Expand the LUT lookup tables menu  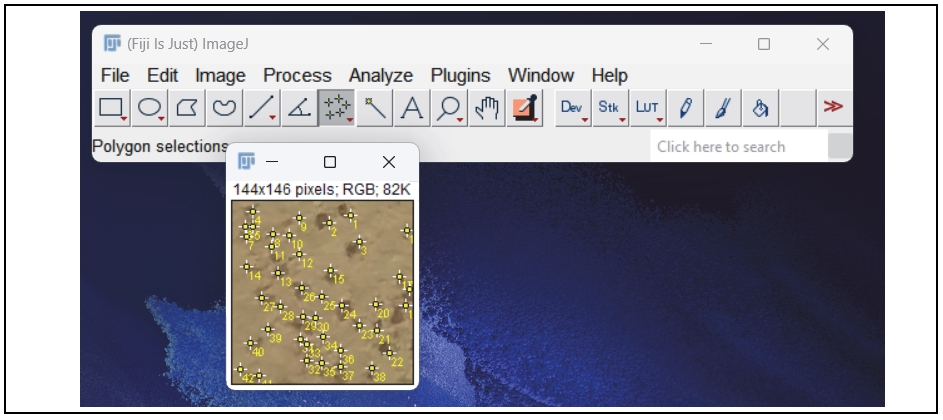(x=647, y=108)
